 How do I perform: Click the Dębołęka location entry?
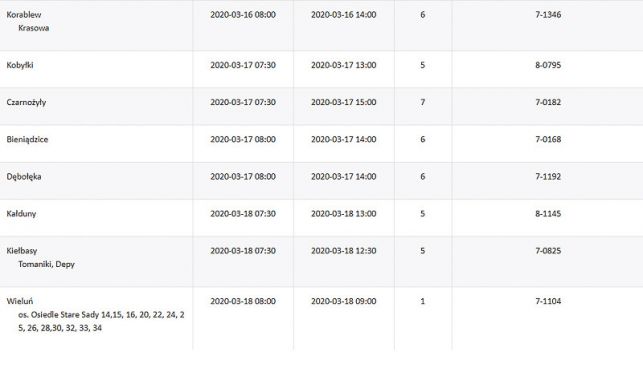[x=24, y=177]
